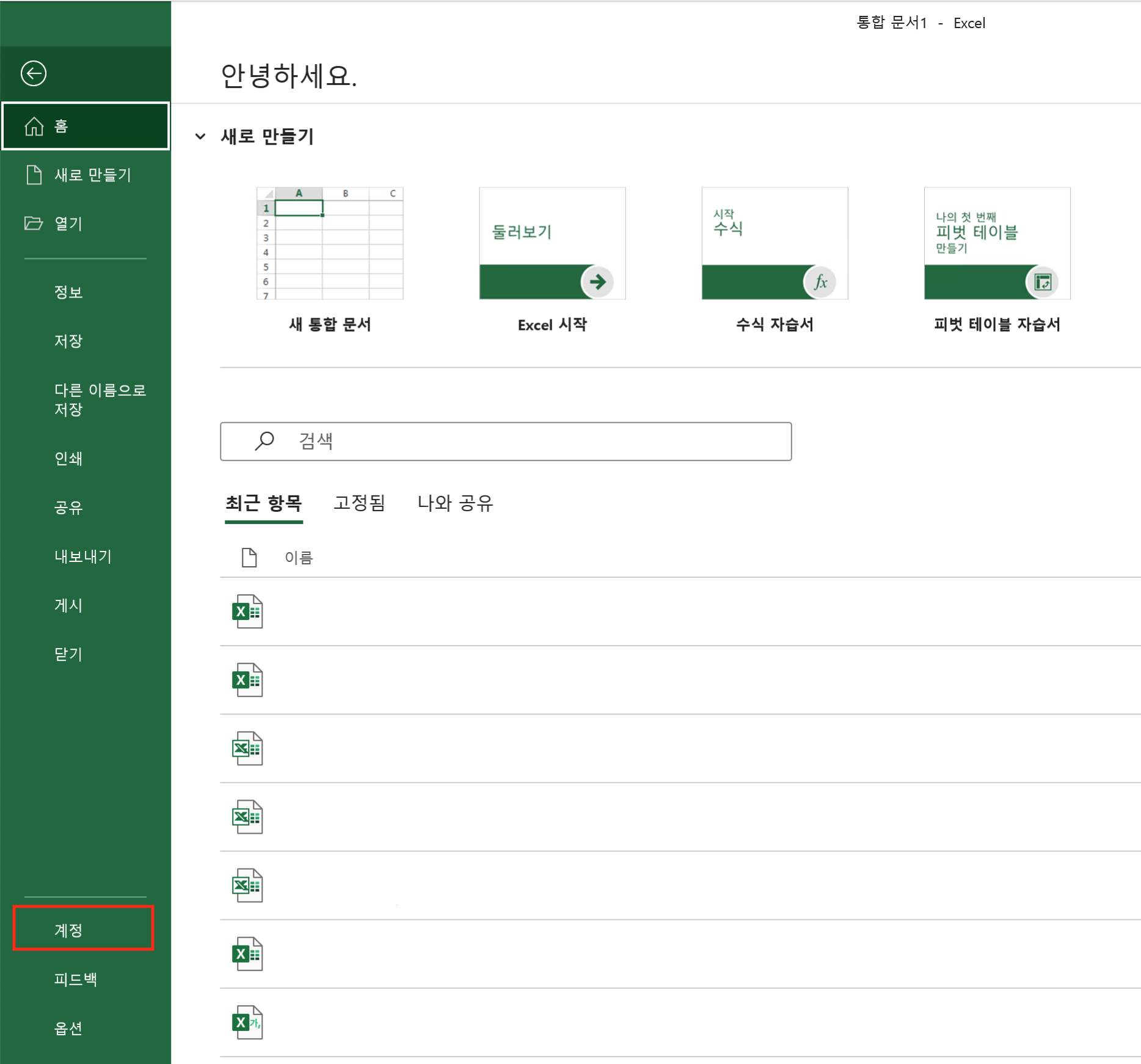
Task: Click the new document icon beside 새로 만들기
Action: tap(34, 175)
